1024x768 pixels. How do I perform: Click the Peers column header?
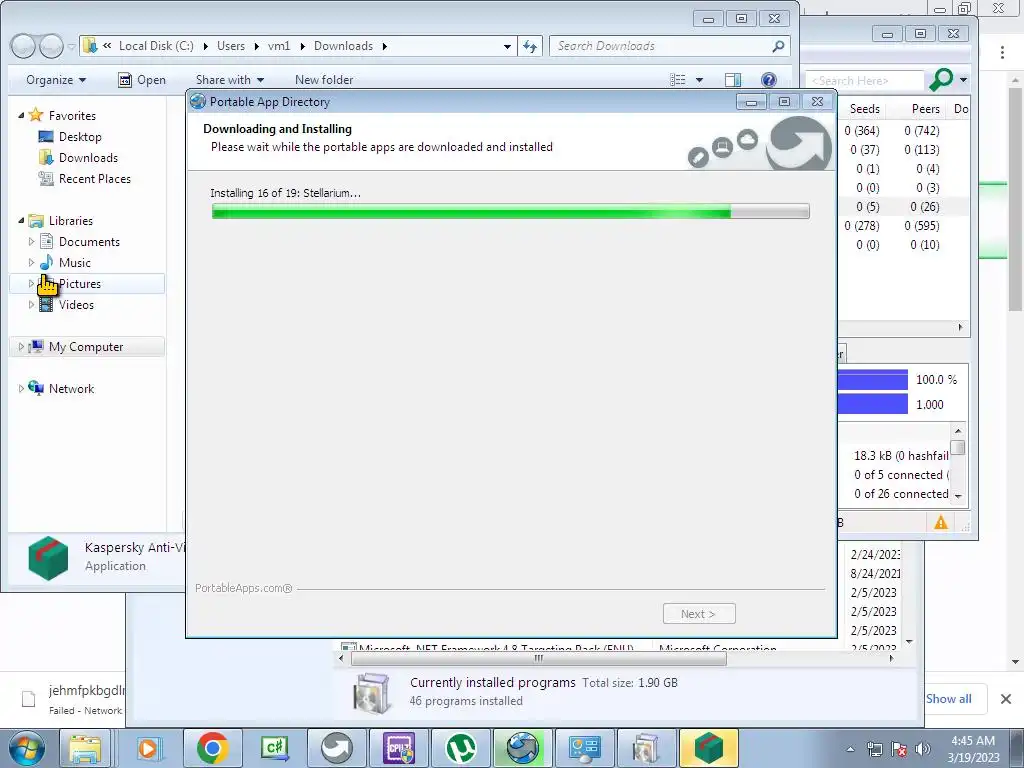click(x=925, y=108)
